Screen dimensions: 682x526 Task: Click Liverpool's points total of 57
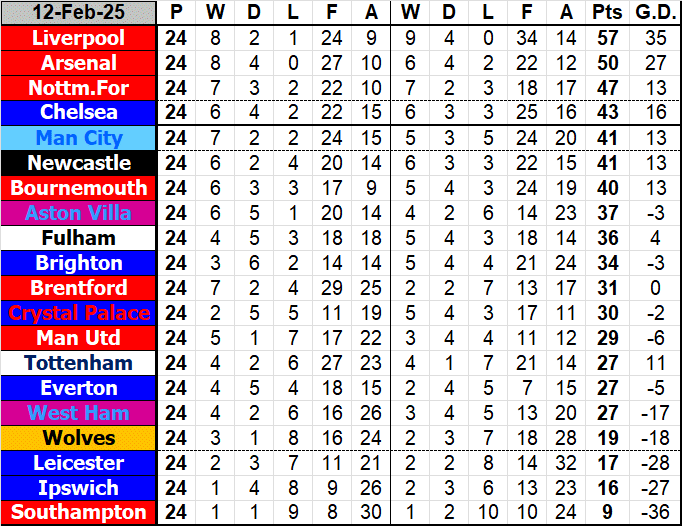coord(605,38)
